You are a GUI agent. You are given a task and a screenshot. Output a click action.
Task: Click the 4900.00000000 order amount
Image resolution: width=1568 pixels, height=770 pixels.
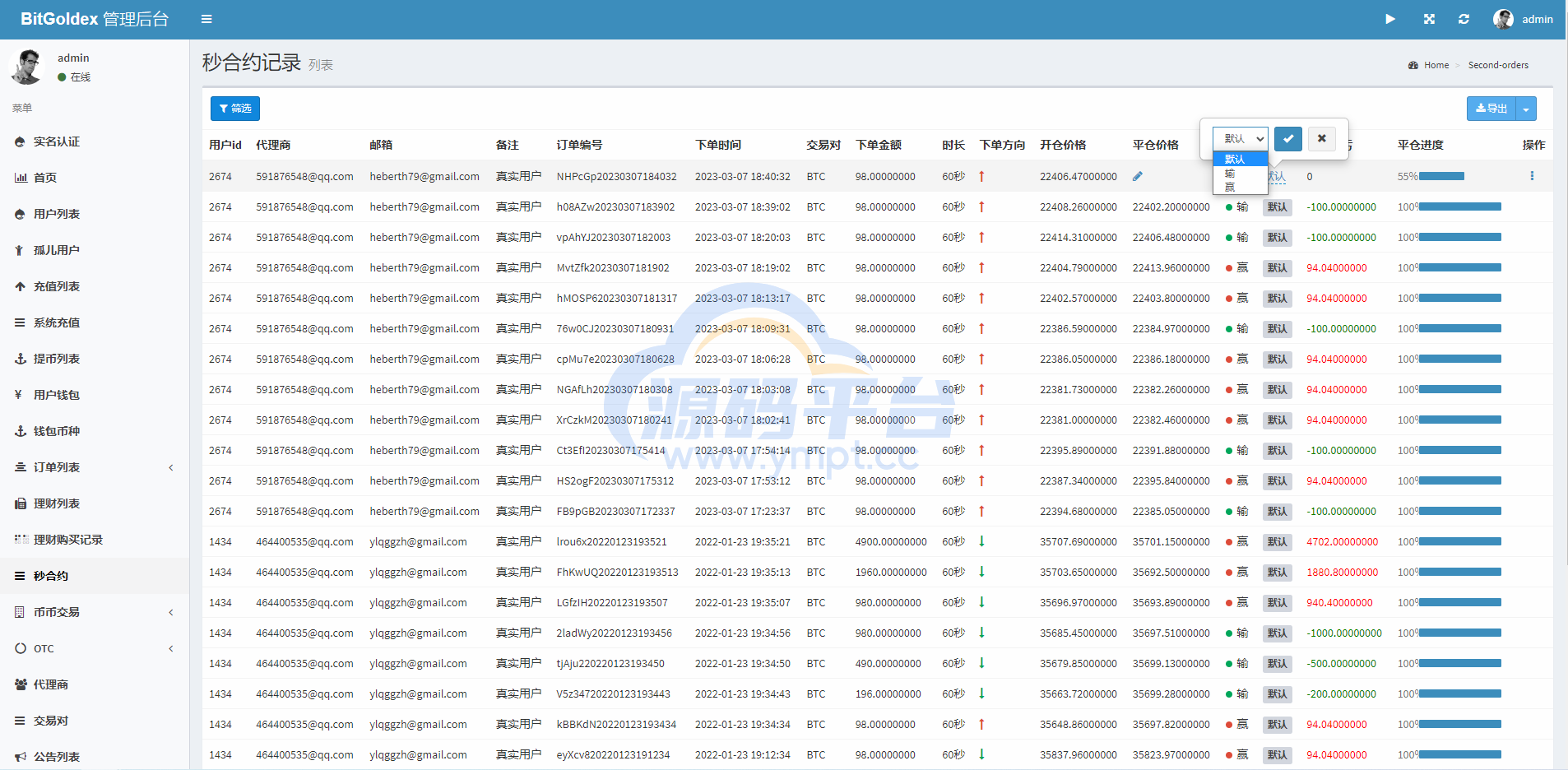point(891,541)
